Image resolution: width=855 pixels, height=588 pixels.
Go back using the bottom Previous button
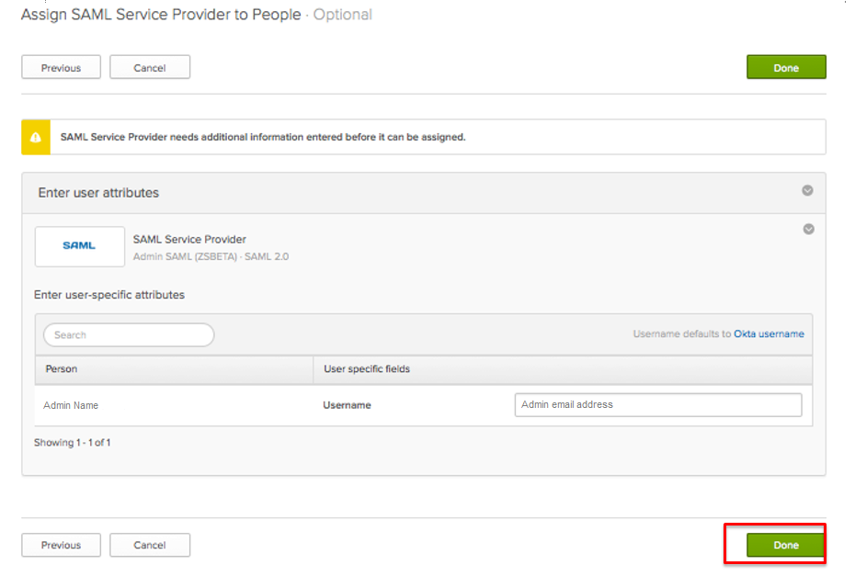click(x=61, y=545)
